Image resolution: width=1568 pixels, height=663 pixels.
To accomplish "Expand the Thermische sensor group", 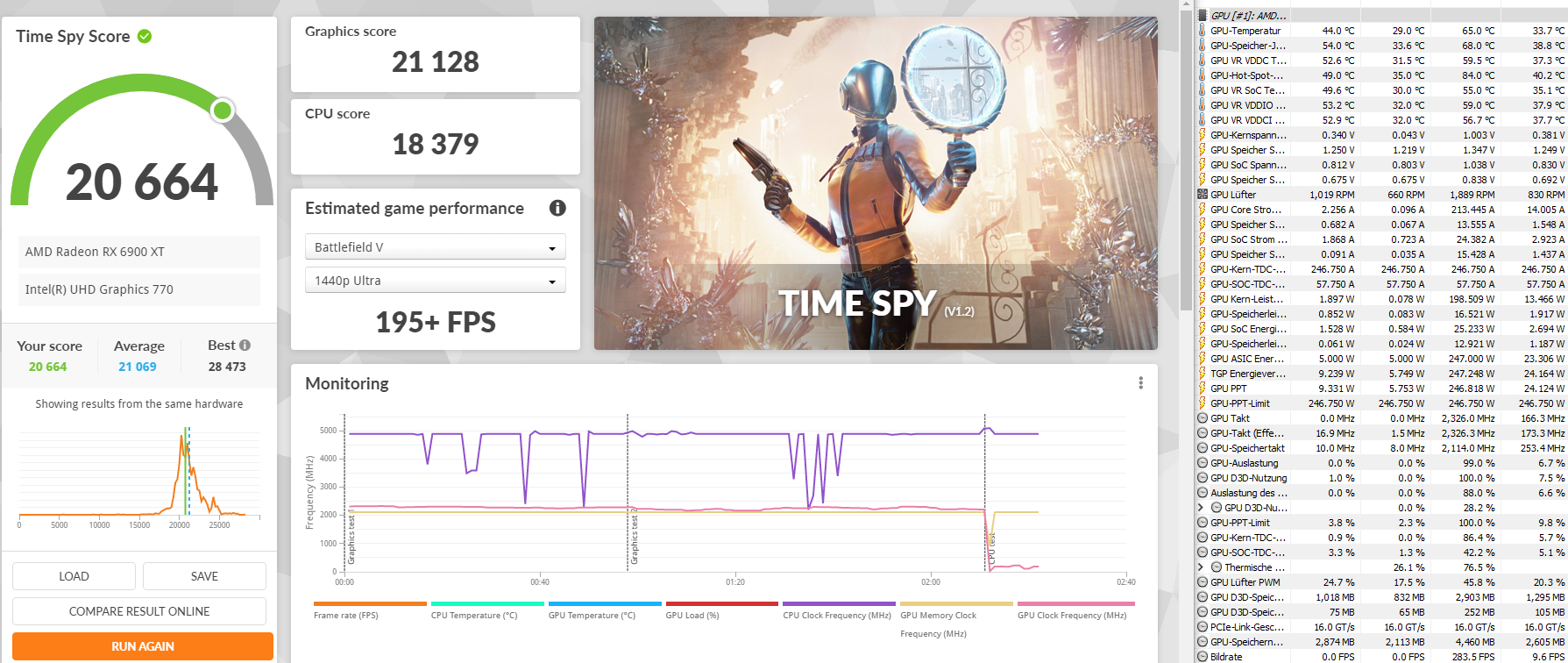I will 1201,567.
